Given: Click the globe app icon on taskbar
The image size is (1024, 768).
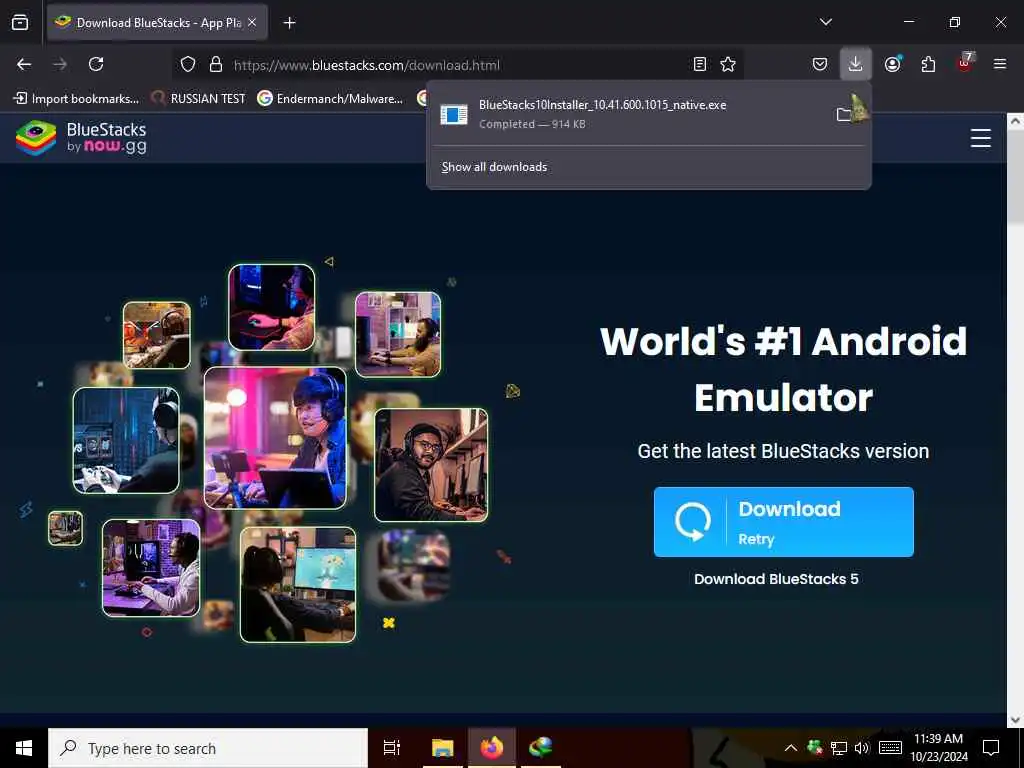Looking at the screenshot, I should (x=541, y=748).
